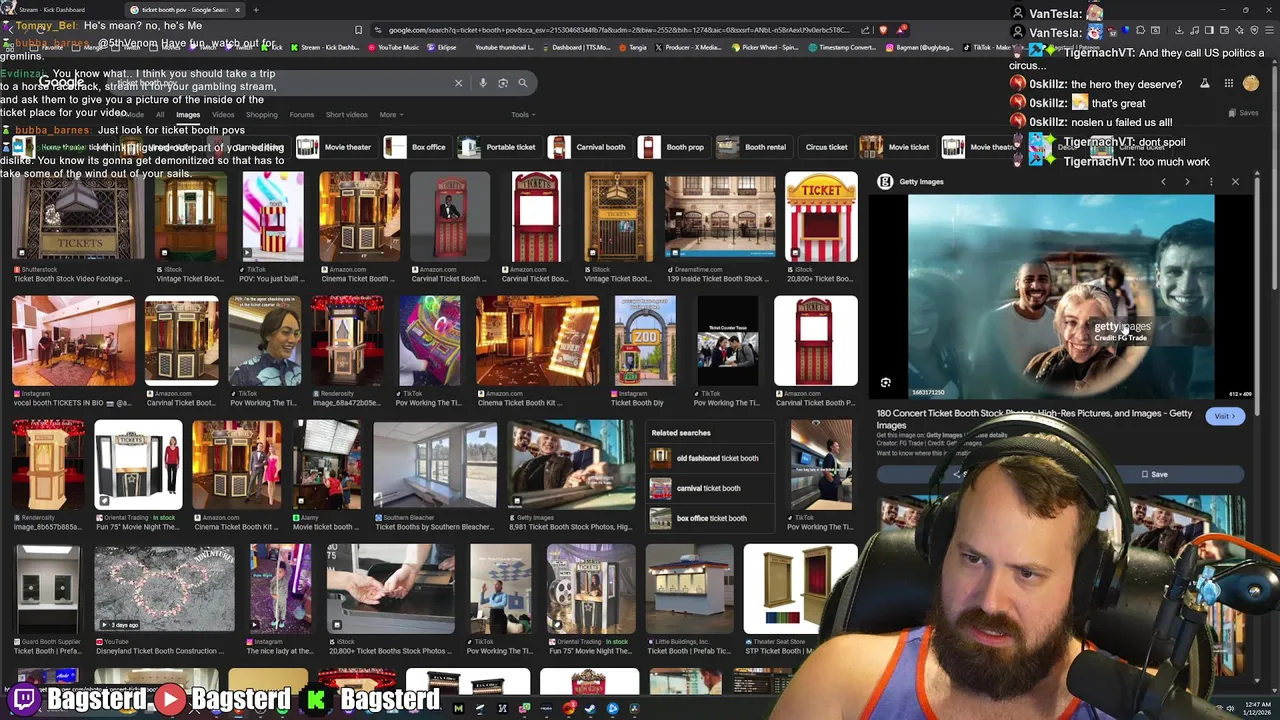Image resolution: width=1280 pixels, height=720 pixels.
Task: Open the ZOO Ticket Booth Diy thumbnail
Action: point(645,341)
